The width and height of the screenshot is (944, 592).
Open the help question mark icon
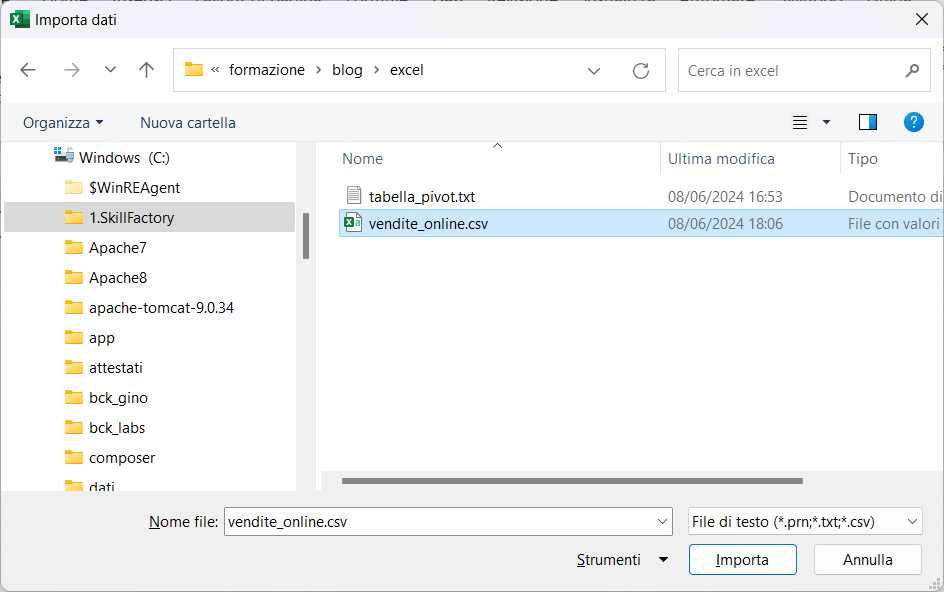pyautogui.click(x=913, y=122)
